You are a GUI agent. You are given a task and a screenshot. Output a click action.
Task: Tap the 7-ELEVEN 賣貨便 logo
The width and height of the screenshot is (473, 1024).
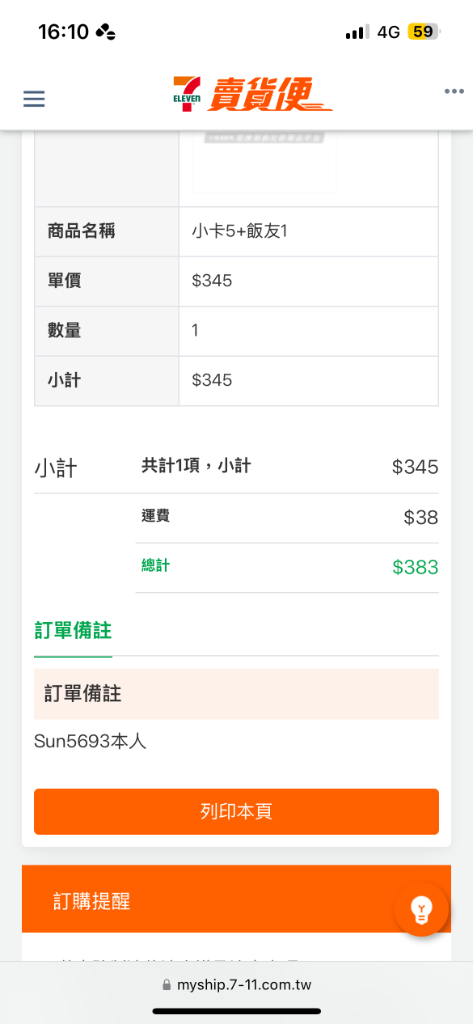[x=252, y=94]
